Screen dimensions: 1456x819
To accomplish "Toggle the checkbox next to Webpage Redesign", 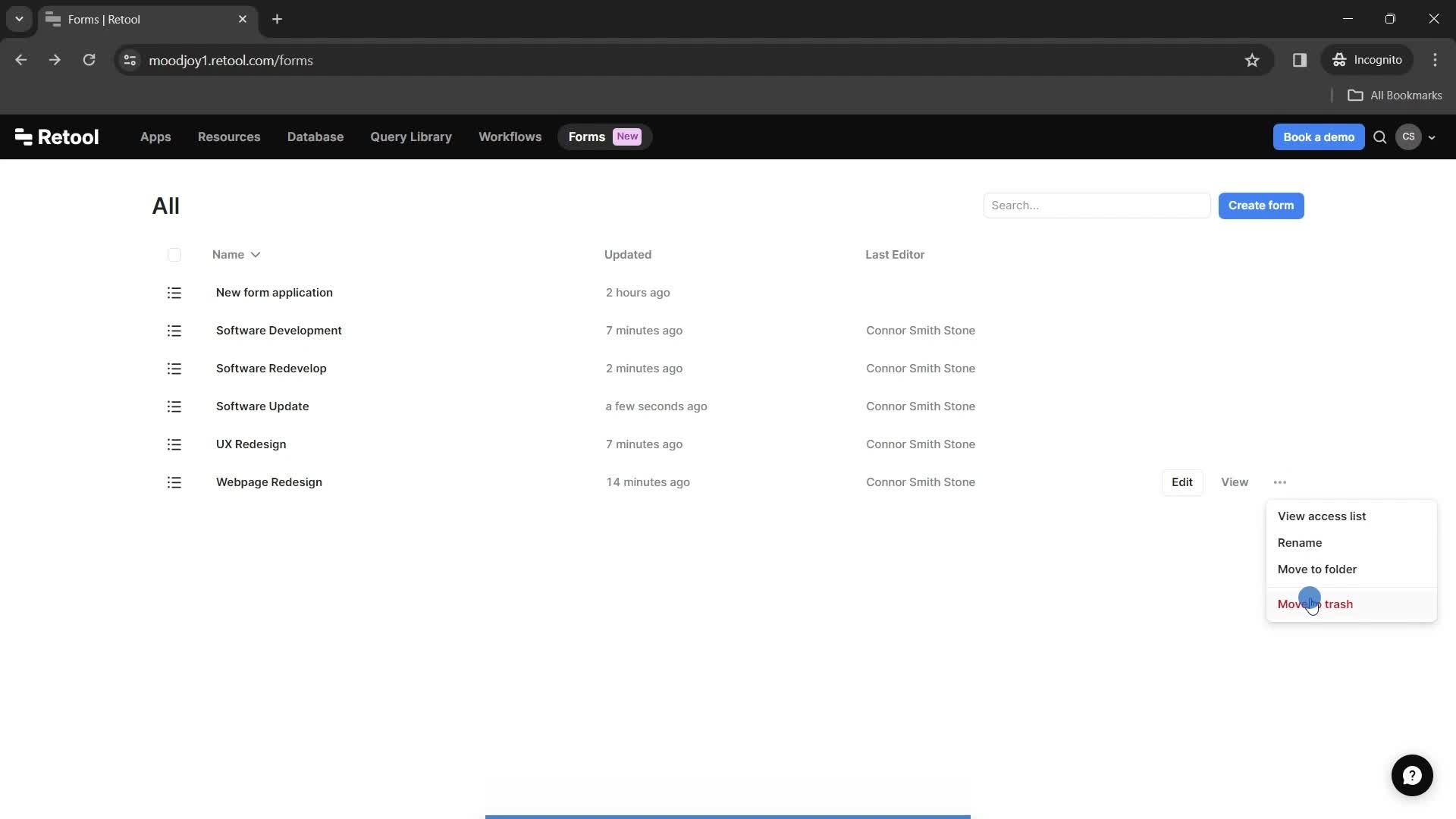I will [x=175, y=483].
